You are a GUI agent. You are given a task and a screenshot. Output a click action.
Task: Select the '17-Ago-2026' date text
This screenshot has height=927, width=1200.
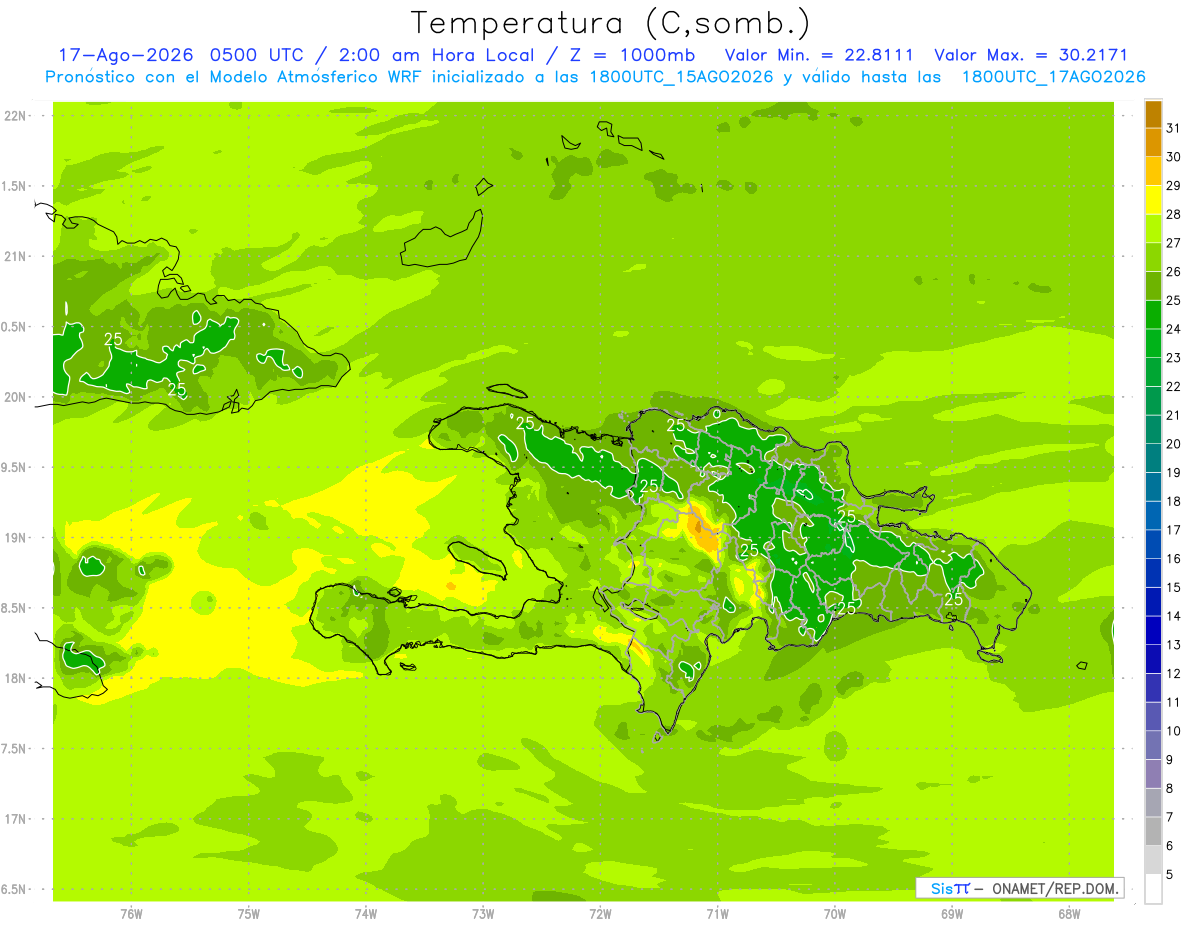click(126, 55)
